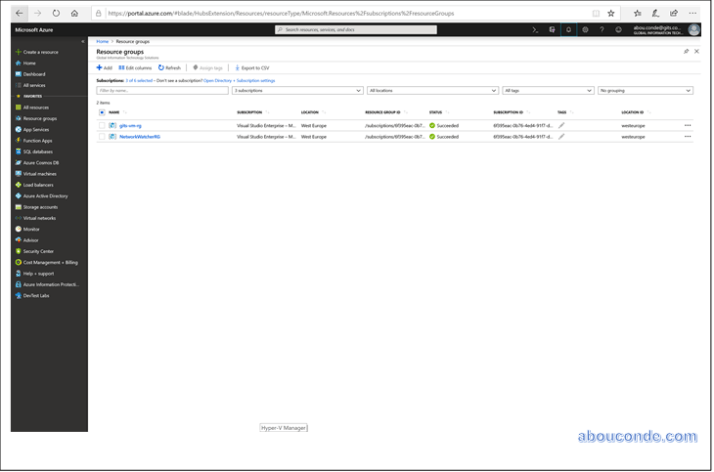
Task: Open the notifications bell
Action: [x=568, y=30]
